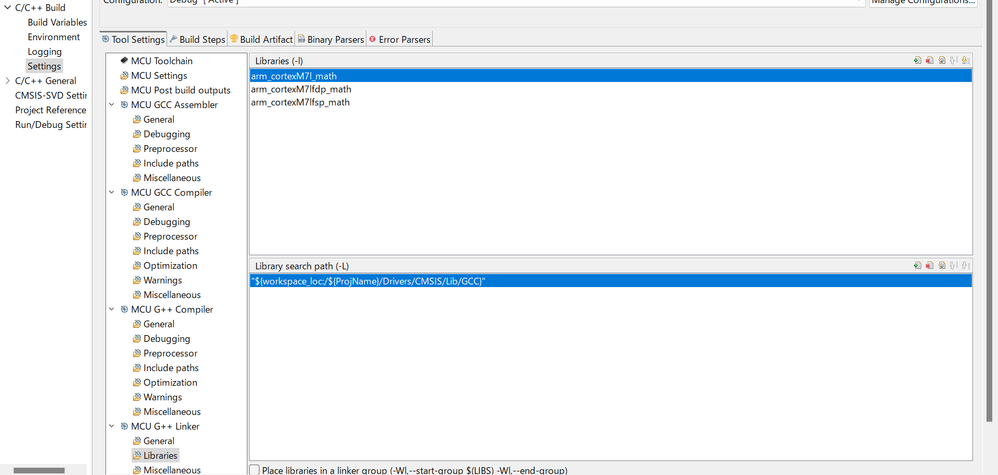Viewport: 998px width, 475px height.
Task: Open General under MCU GCC Assembler
Action: (x=153, y=120)
